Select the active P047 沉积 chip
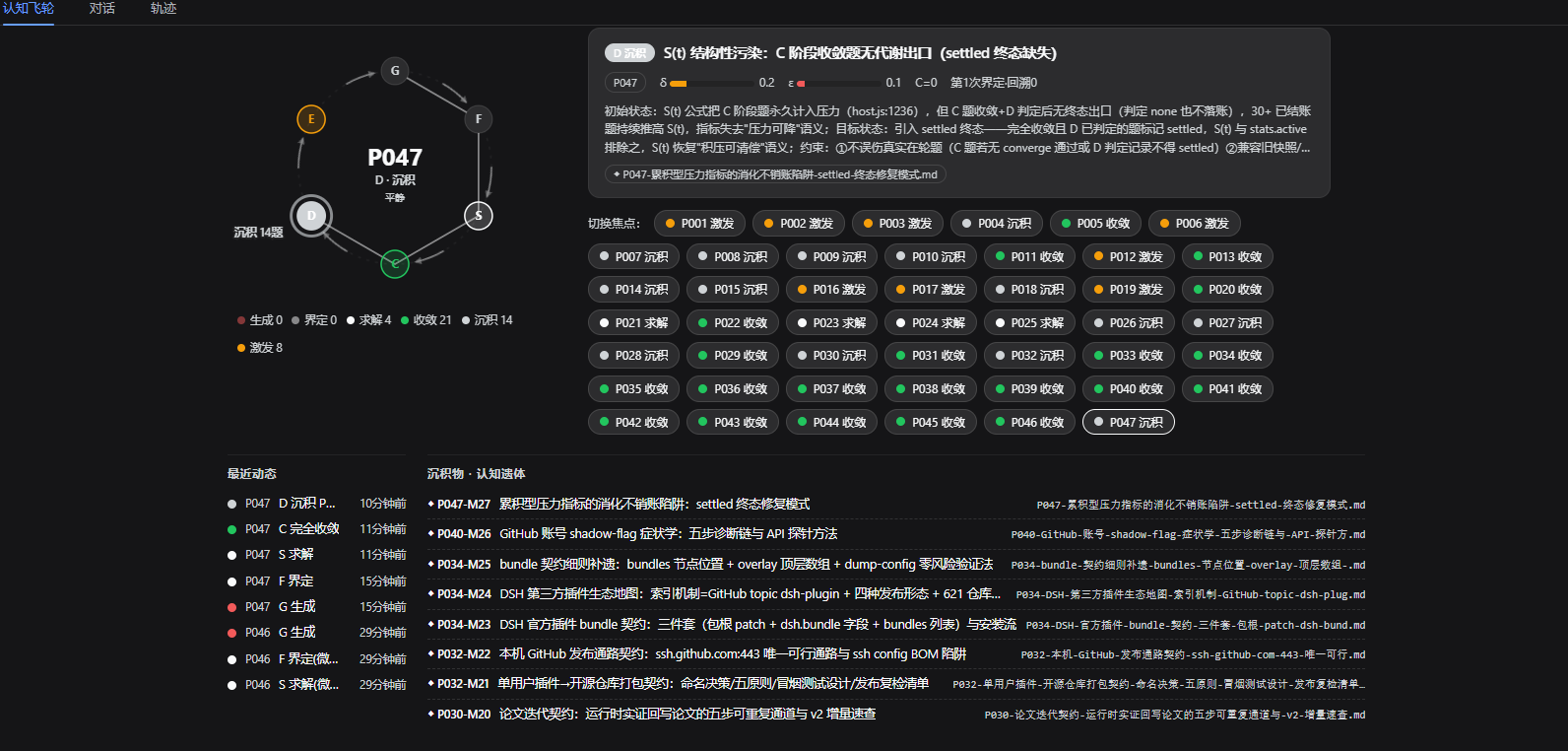This screenshot has width=1568, height=751. (x=1129, y=423)
